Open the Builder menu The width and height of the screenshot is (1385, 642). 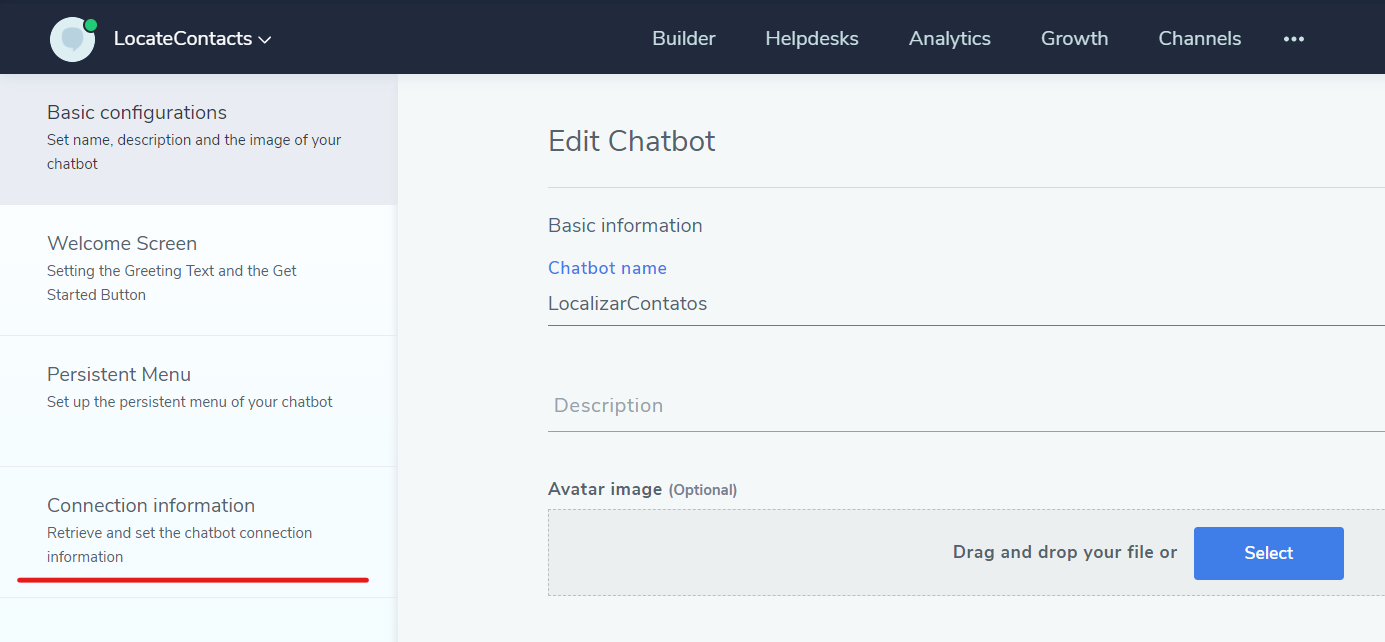[x=683, y=39]
